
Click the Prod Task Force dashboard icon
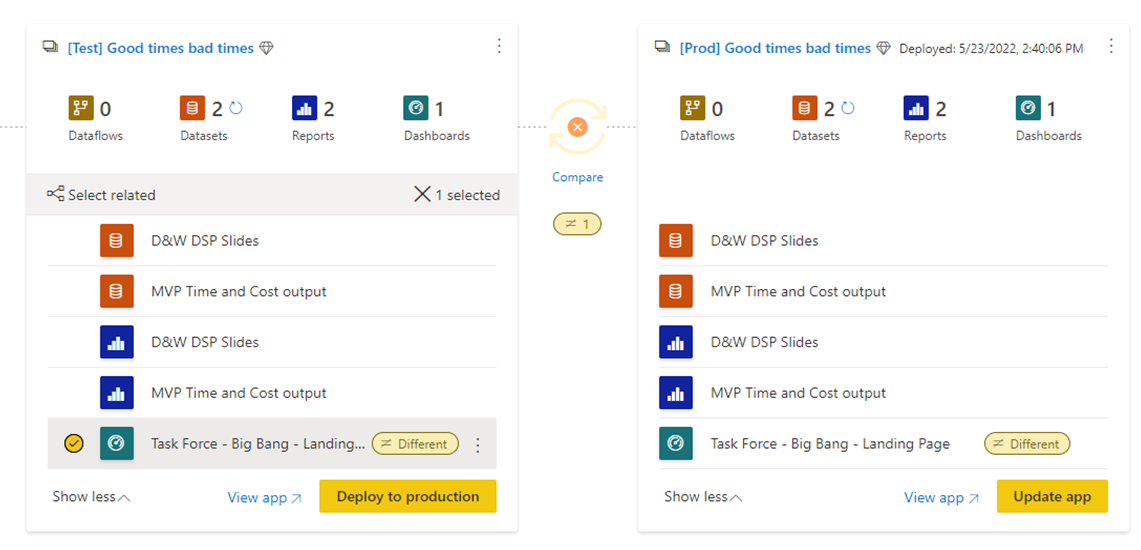pos(676,443)
